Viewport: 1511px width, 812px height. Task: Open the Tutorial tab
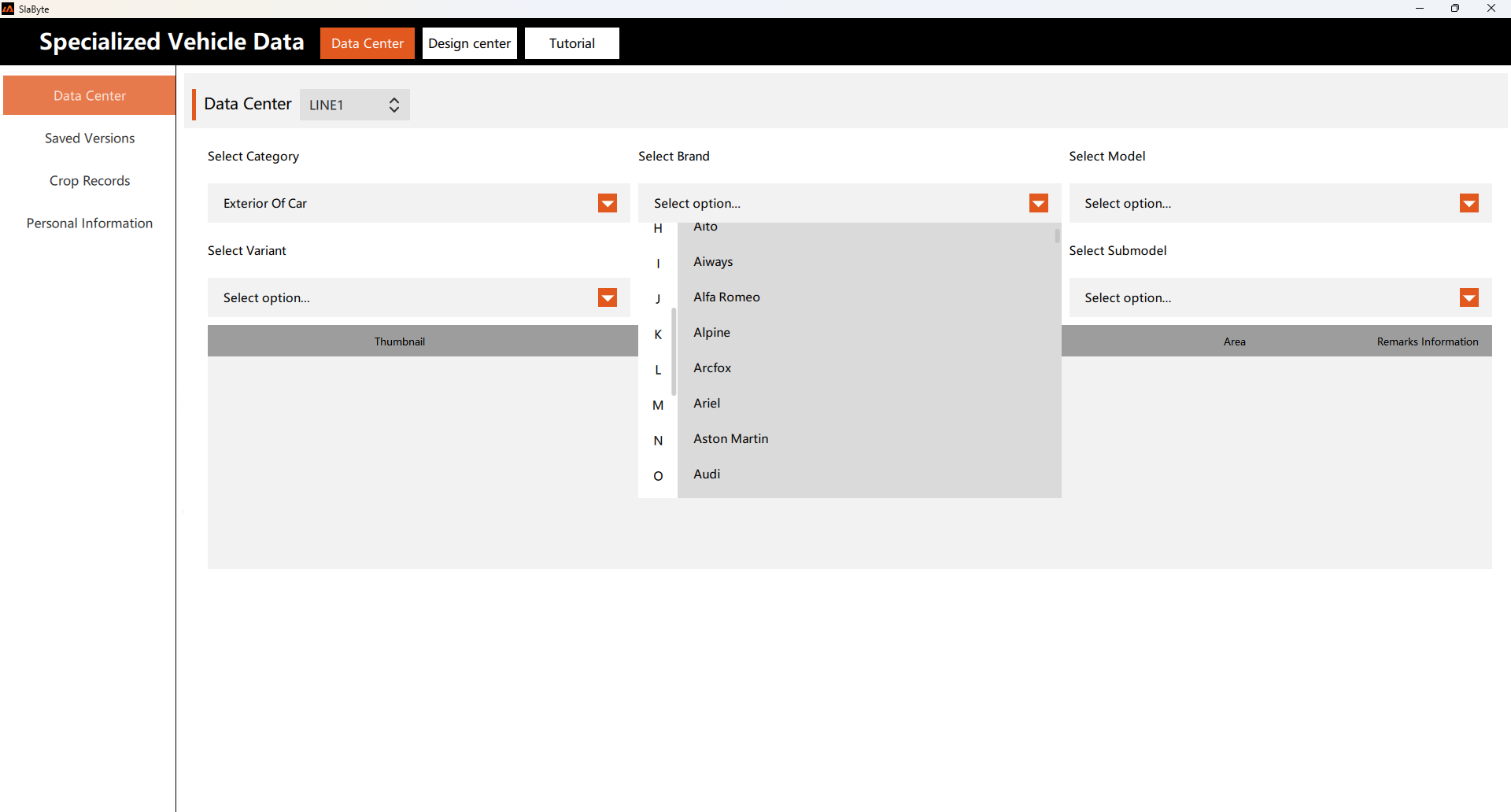pos(572,43)
